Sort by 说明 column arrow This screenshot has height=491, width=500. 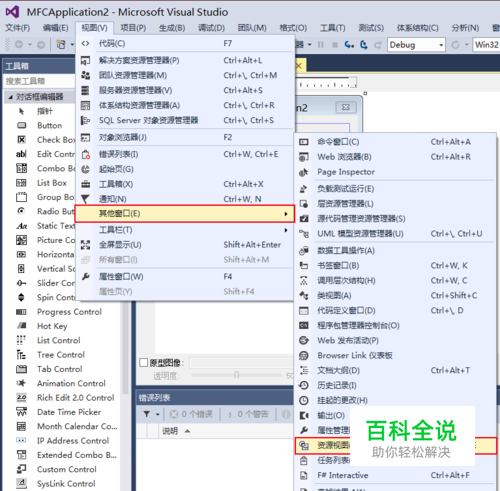tap(187, 431)
